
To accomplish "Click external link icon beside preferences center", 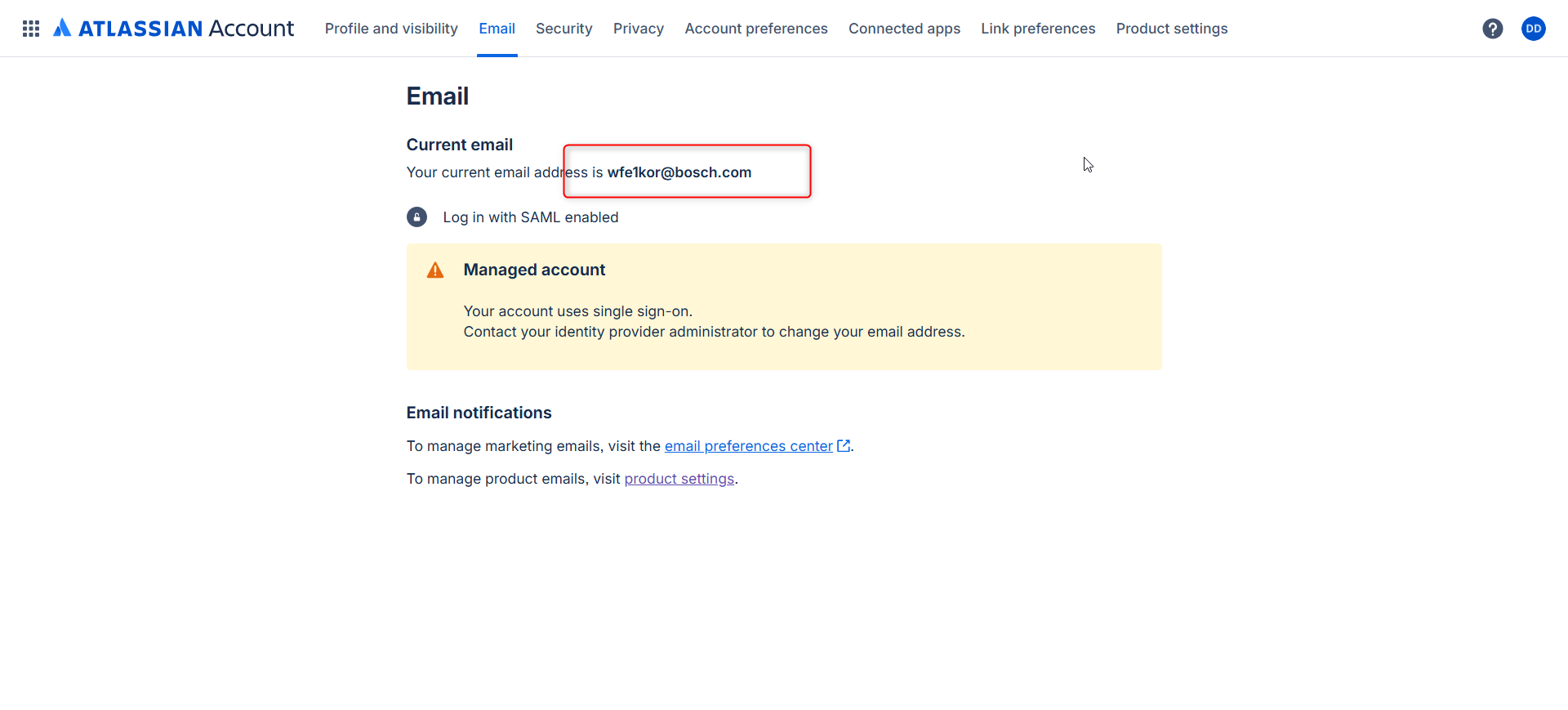I will point(844,446).
